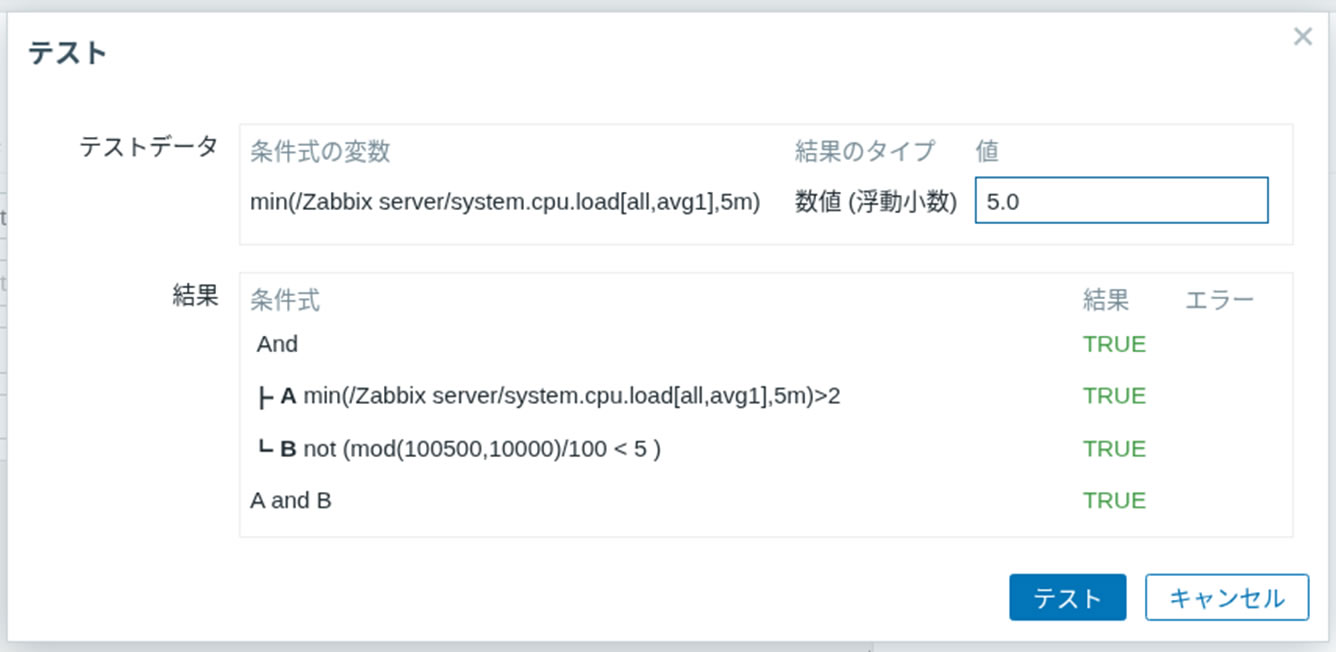1336x652 pixels.
Task: Click the TRUE result for condition A
Action: [x=1113, y=395]
